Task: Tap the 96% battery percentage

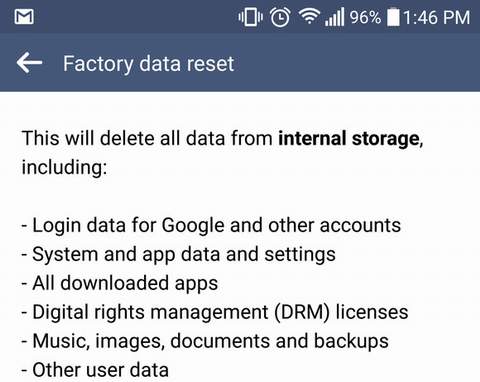Action: (365, 17)
